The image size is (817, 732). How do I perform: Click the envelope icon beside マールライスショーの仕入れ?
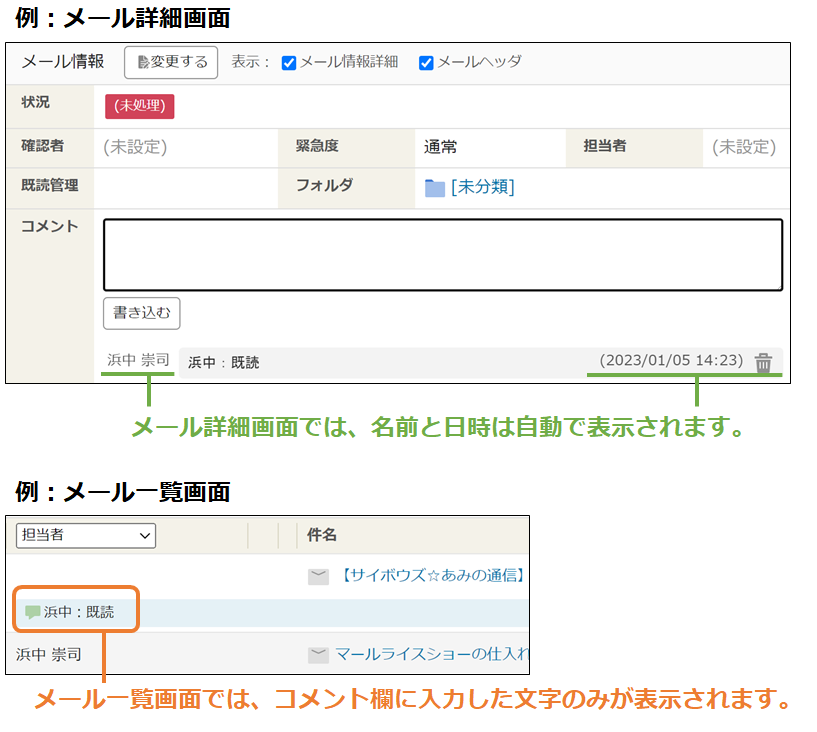coord(318,655)
